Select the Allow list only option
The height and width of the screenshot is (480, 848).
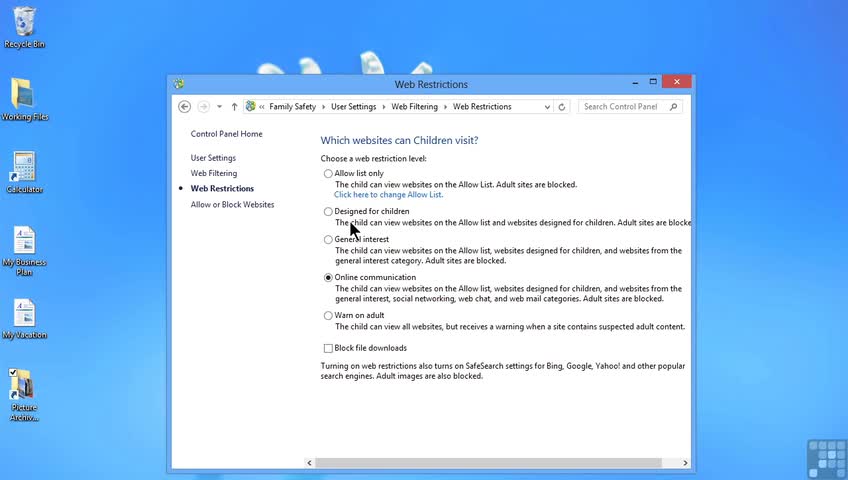click(x=328, y=174)
